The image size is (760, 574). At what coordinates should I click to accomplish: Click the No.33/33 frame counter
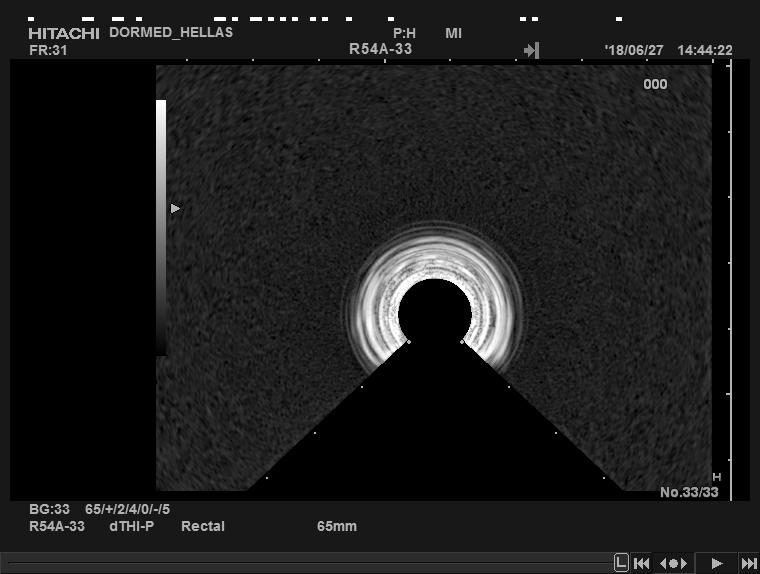[x=689, y=492]
